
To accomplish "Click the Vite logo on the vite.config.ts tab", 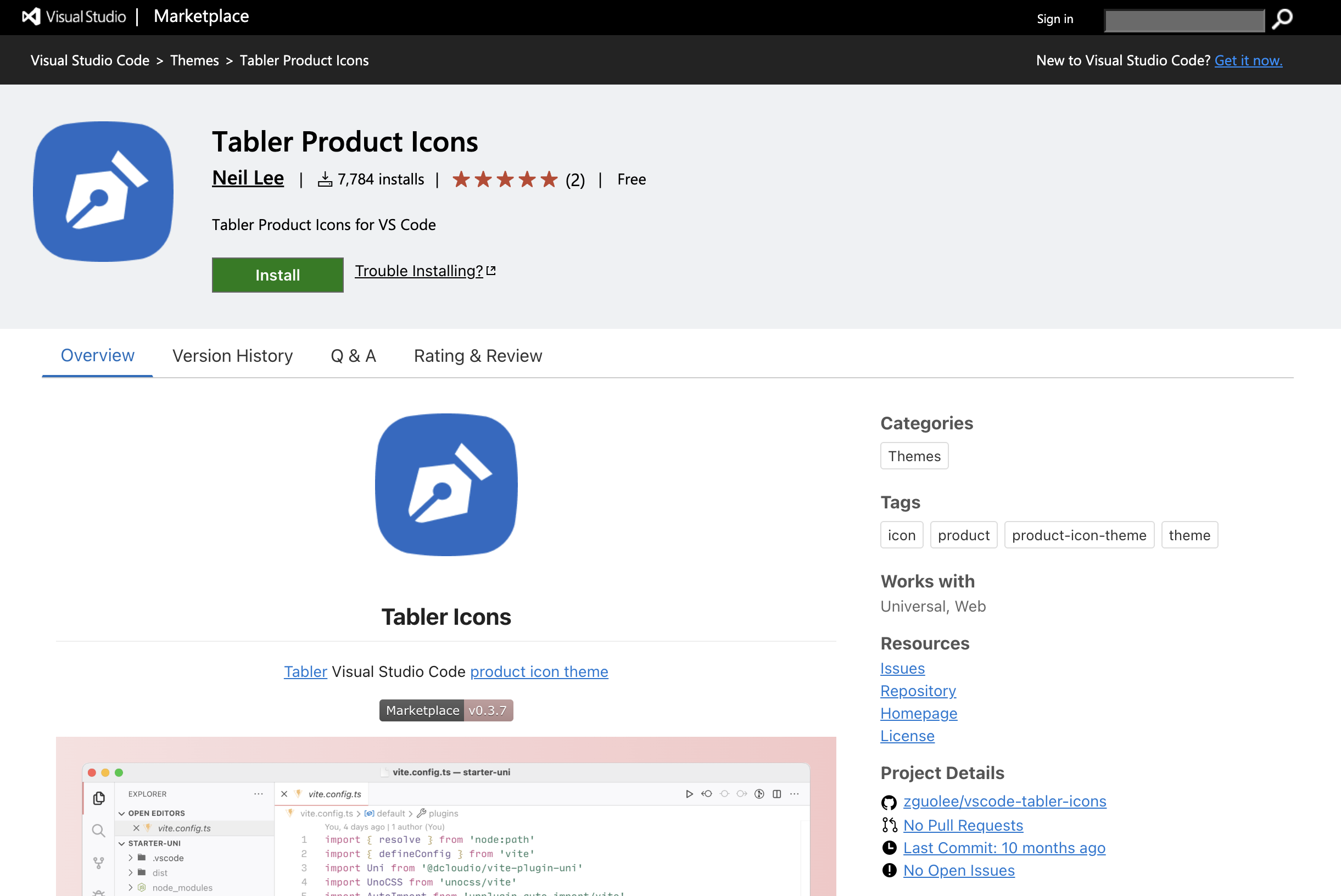I will [x=298, y=794].
